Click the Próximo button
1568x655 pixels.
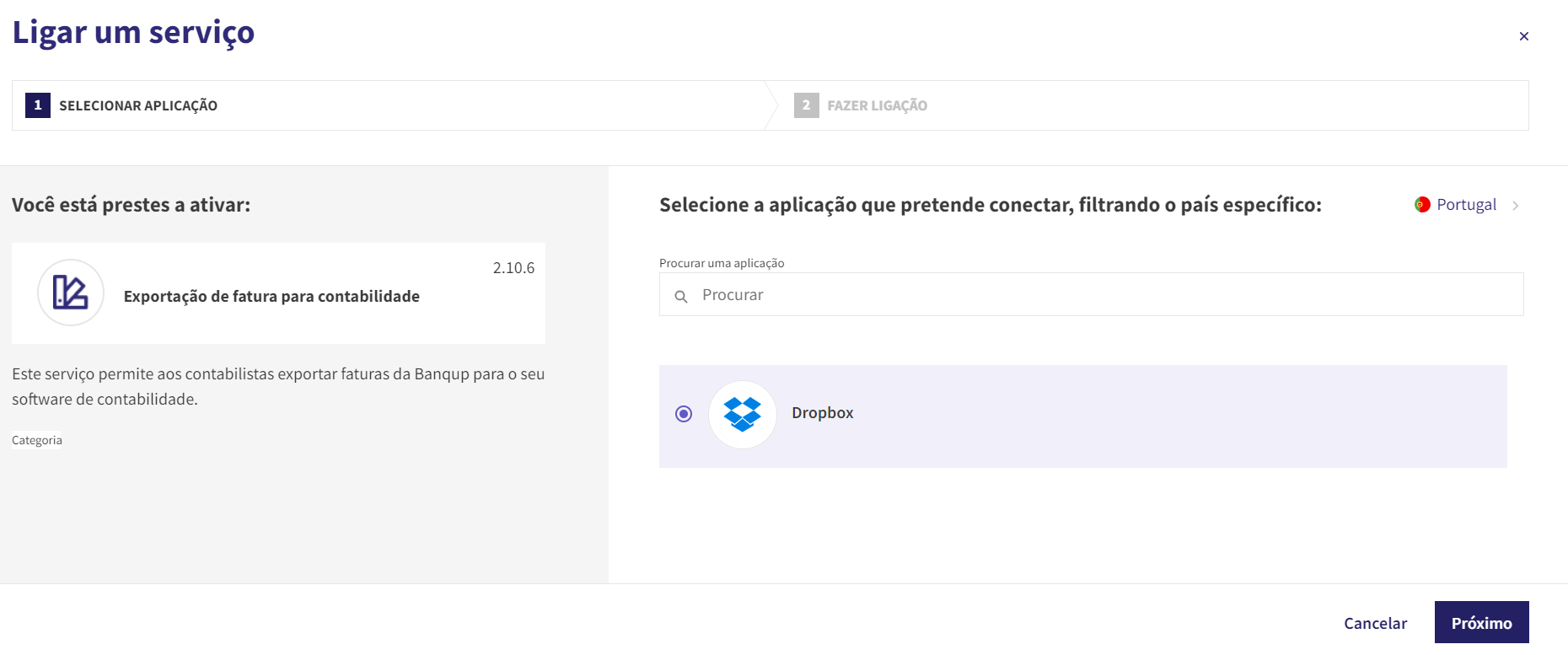pos(1481,623)
